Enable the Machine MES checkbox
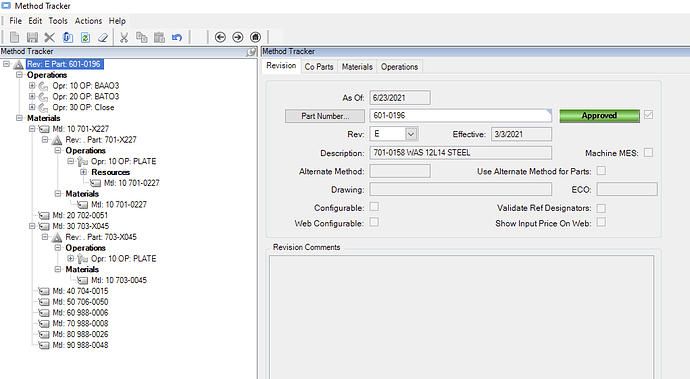 (648, 152)
